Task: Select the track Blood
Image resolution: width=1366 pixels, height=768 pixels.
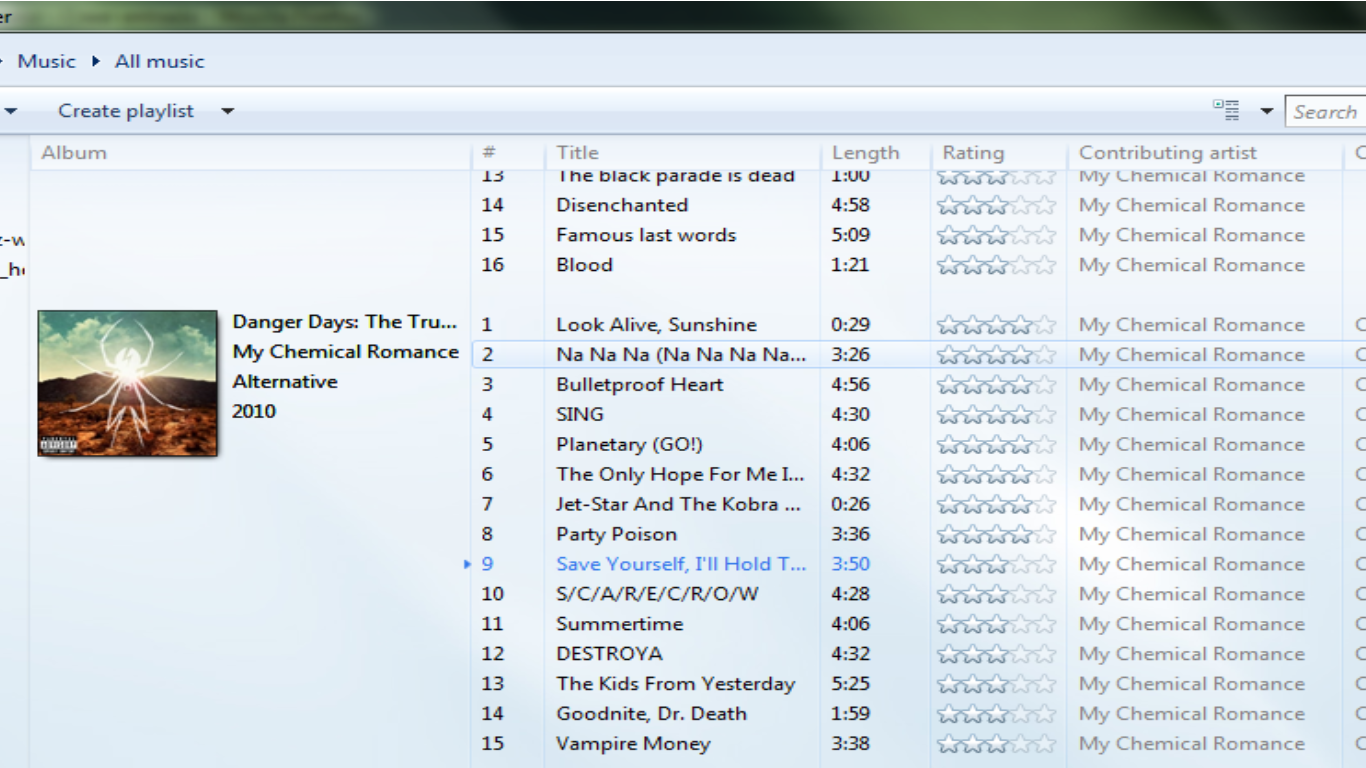Action: [584, 265]
